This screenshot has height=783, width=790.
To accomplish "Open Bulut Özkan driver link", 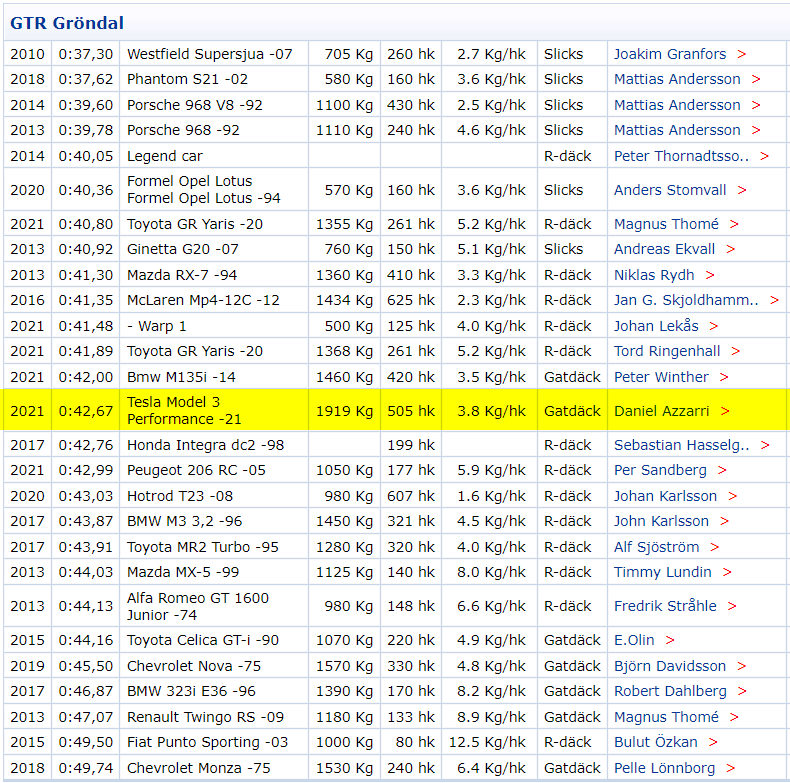I will [x=655, y=742].
